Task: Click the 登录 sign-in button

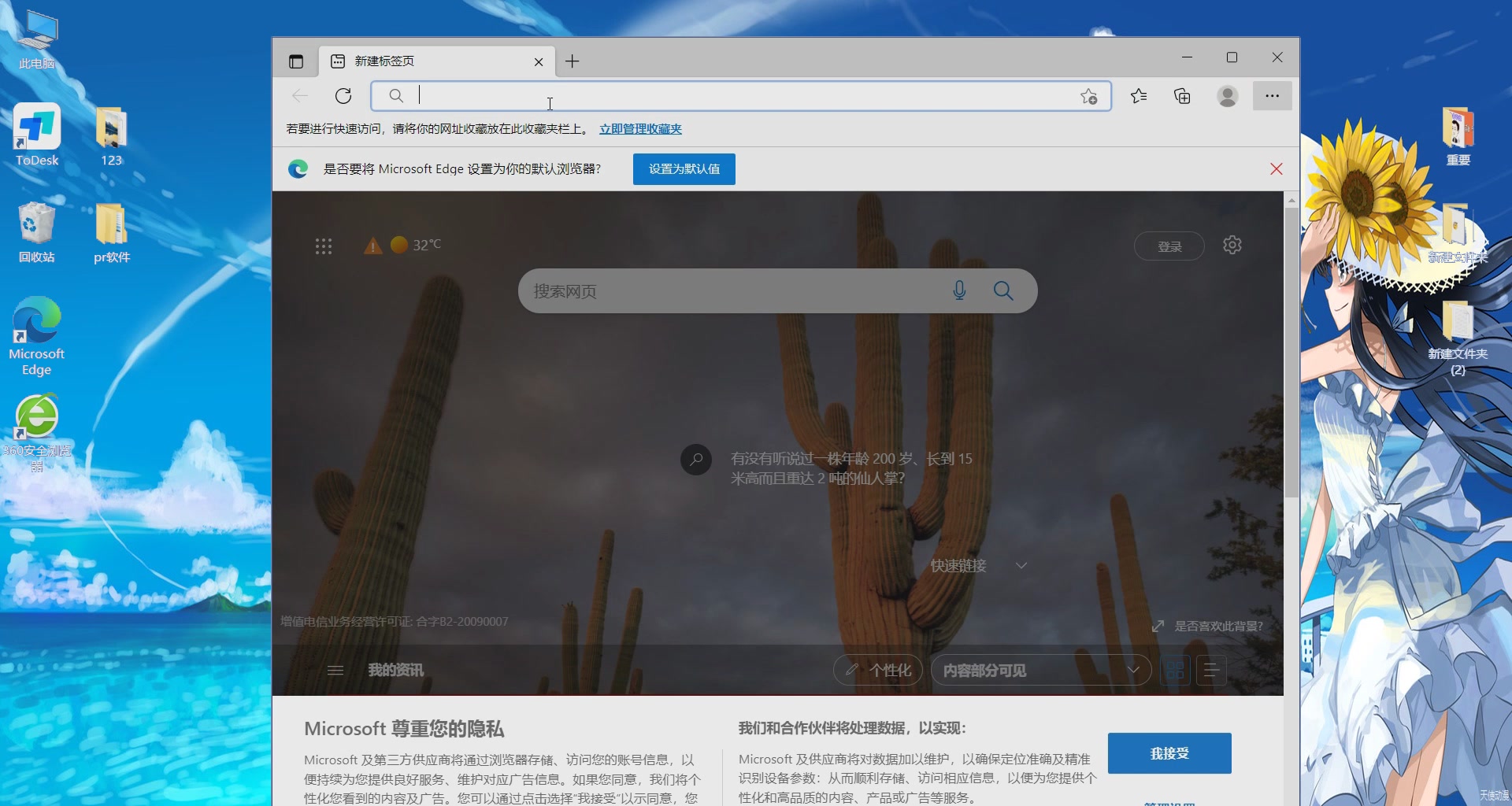Action: click(x=1169, y=246)
